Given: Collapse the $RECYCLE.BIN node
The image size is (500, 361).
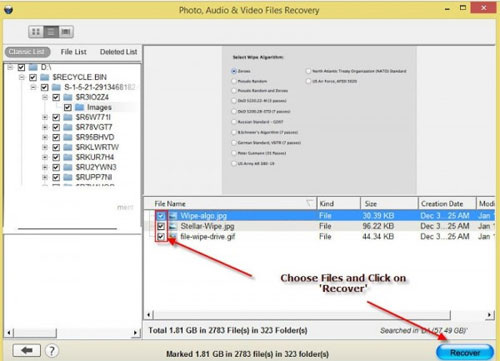Looking at the screenshot, I should [22, 77].
